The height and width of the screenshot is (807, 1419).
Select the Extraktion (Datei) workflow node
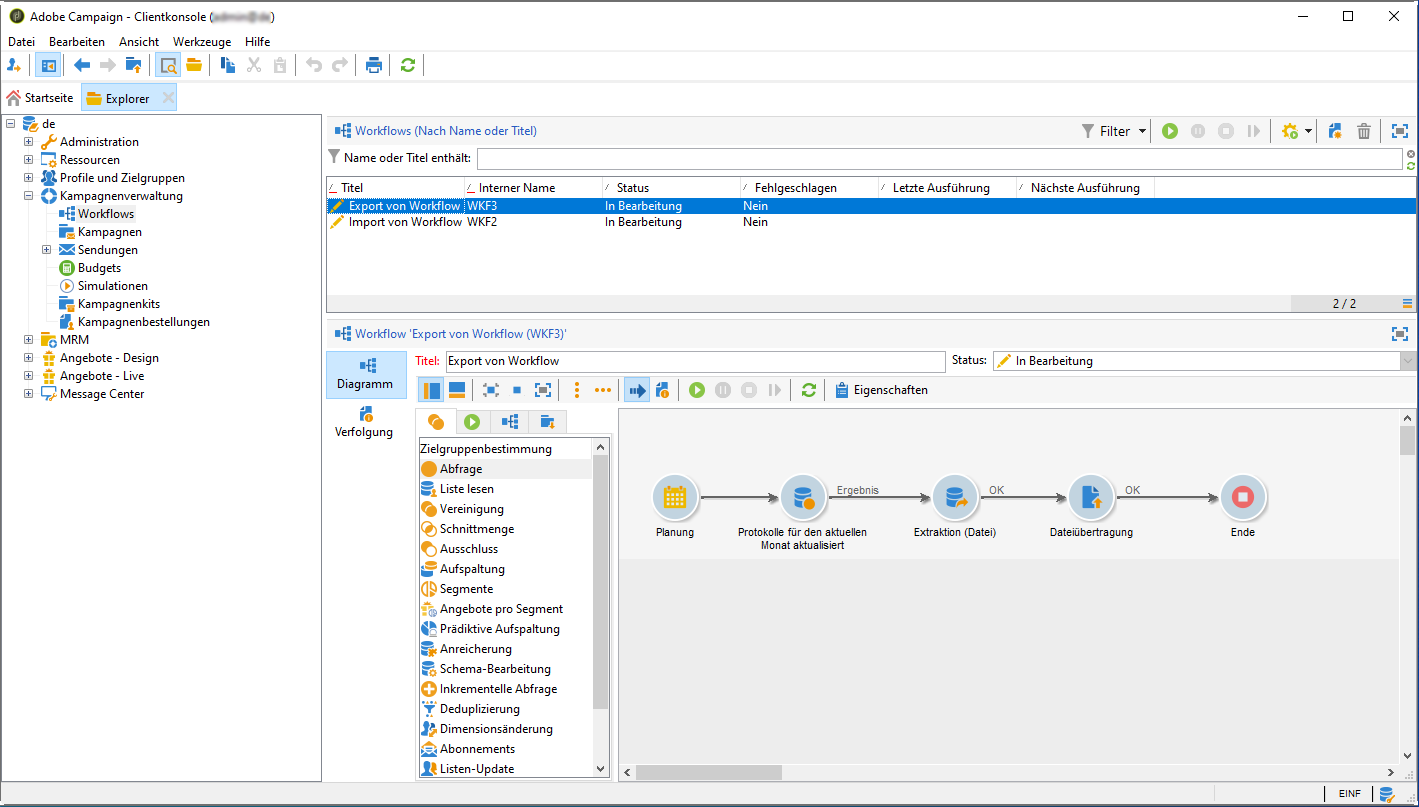pos(955,497)
